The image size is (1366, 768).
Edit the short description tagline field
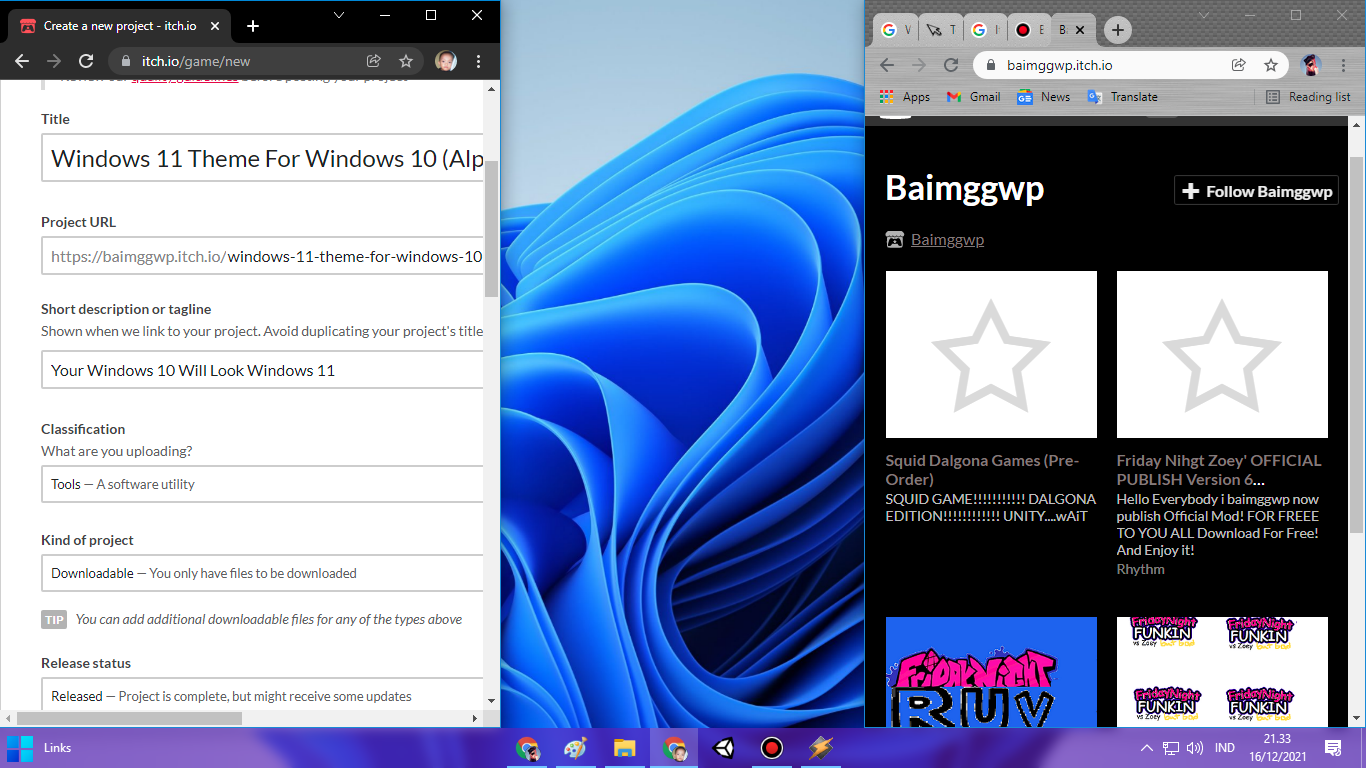tap(263, 370)
